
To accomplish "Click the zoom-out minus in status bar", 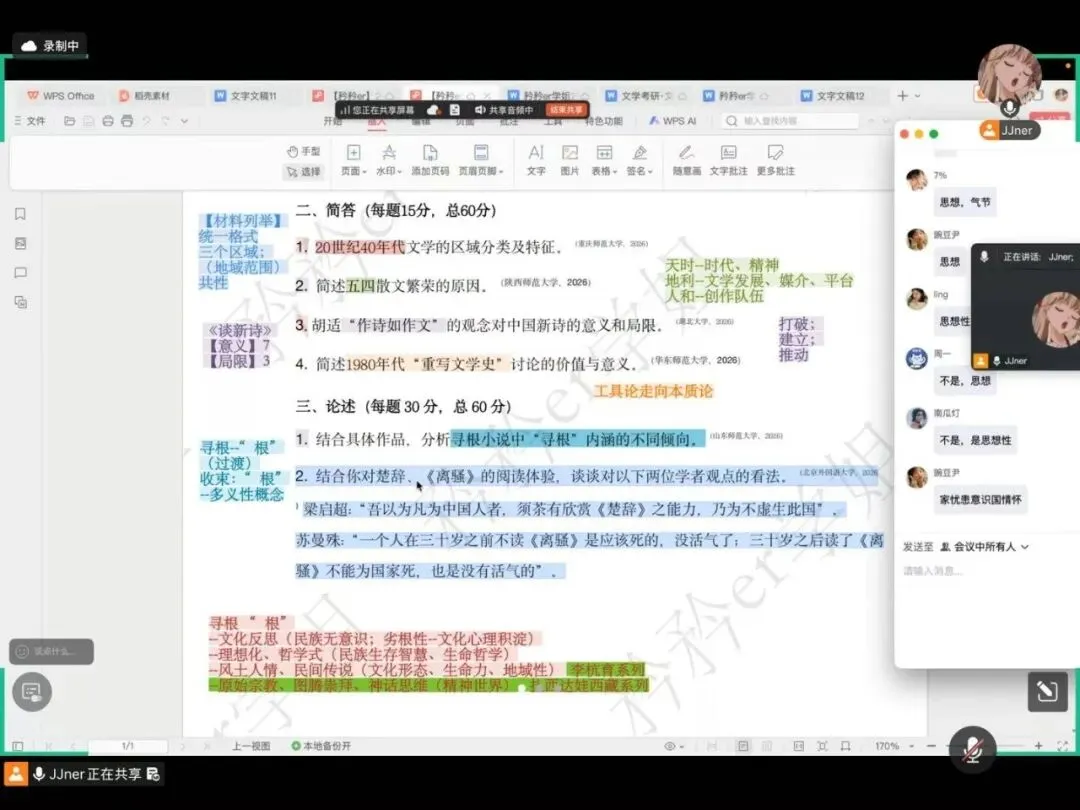I will coord(931,746).
